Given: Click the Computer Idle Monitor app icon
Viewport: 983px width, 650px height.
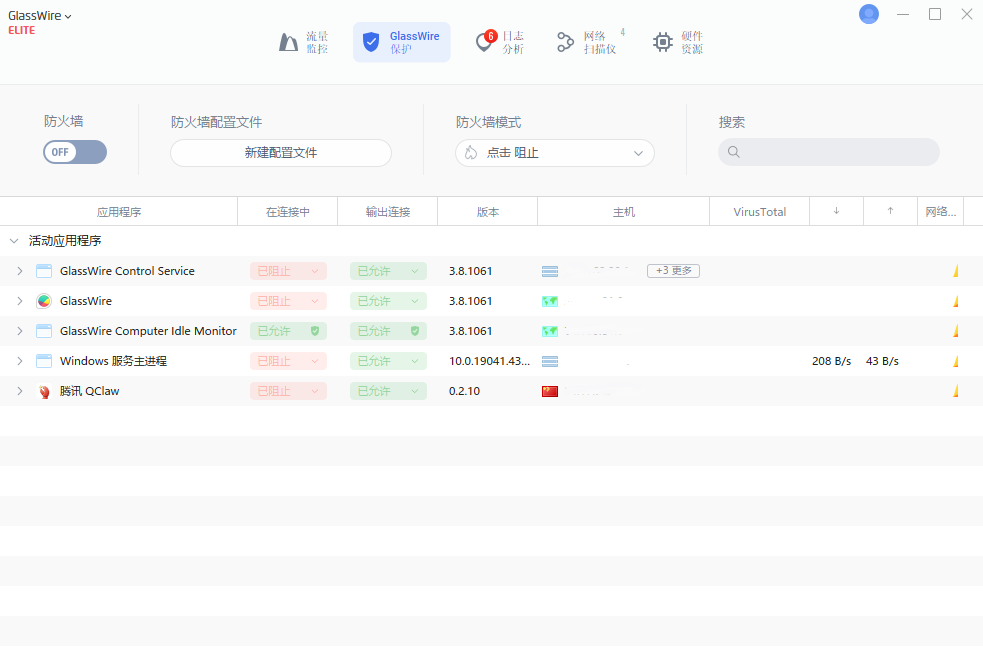Looking at the screenshot, I should click(44, 331).
